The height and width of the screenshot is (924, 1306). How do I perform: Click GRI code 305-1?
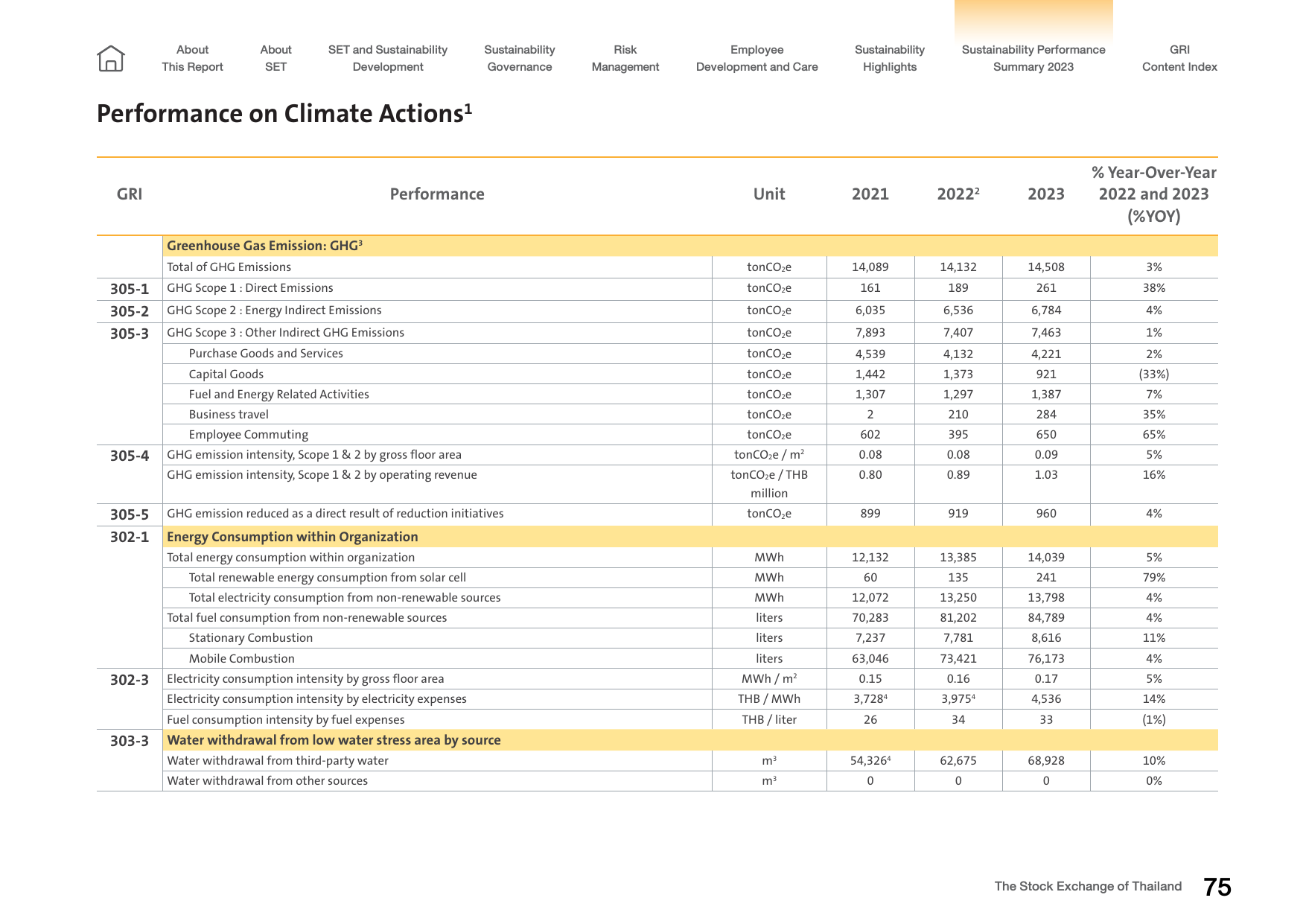pyautogui.click(x=130, y=289)
